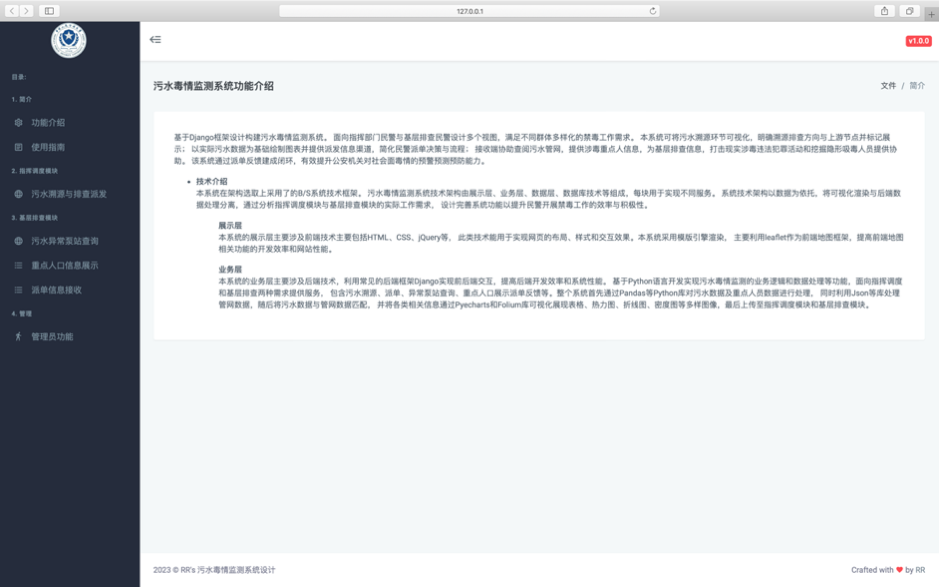Show Safari tab overview

(909, 11)
